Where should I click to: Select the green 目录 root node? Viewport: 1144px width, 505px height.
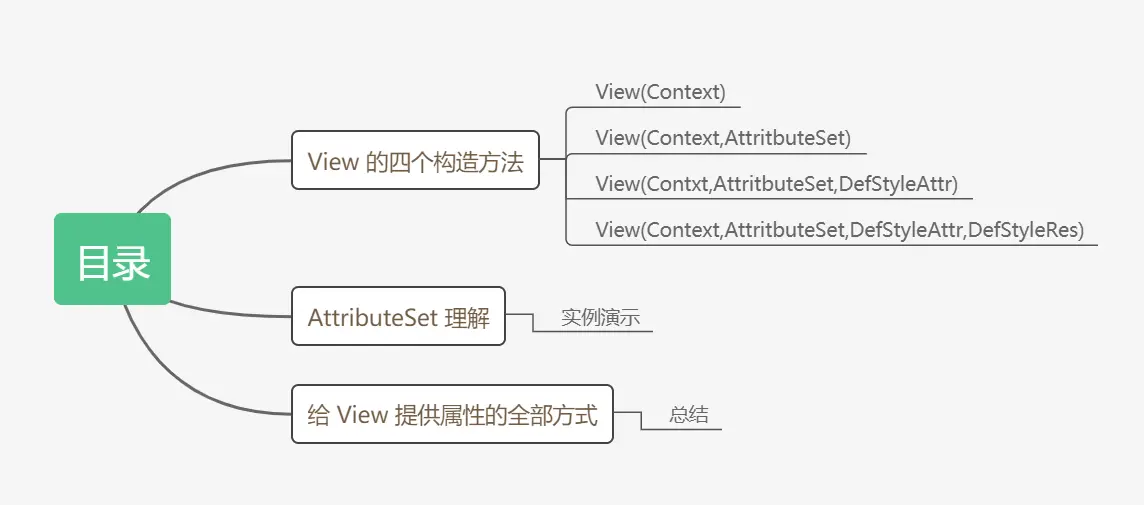[113, 259]
